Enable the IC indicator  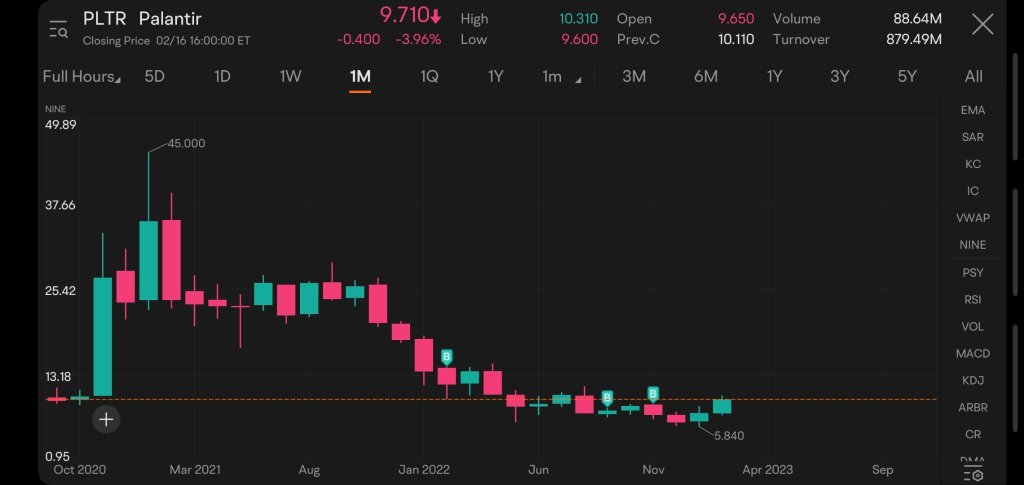click(972, 191)
